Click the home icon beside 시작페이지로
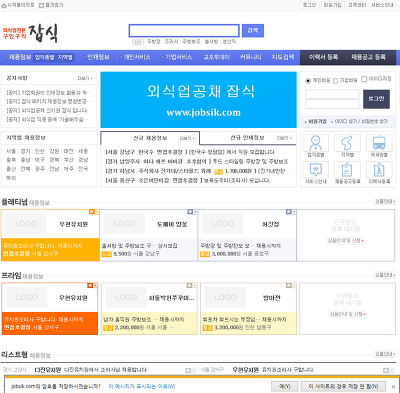 pos(4,5)
